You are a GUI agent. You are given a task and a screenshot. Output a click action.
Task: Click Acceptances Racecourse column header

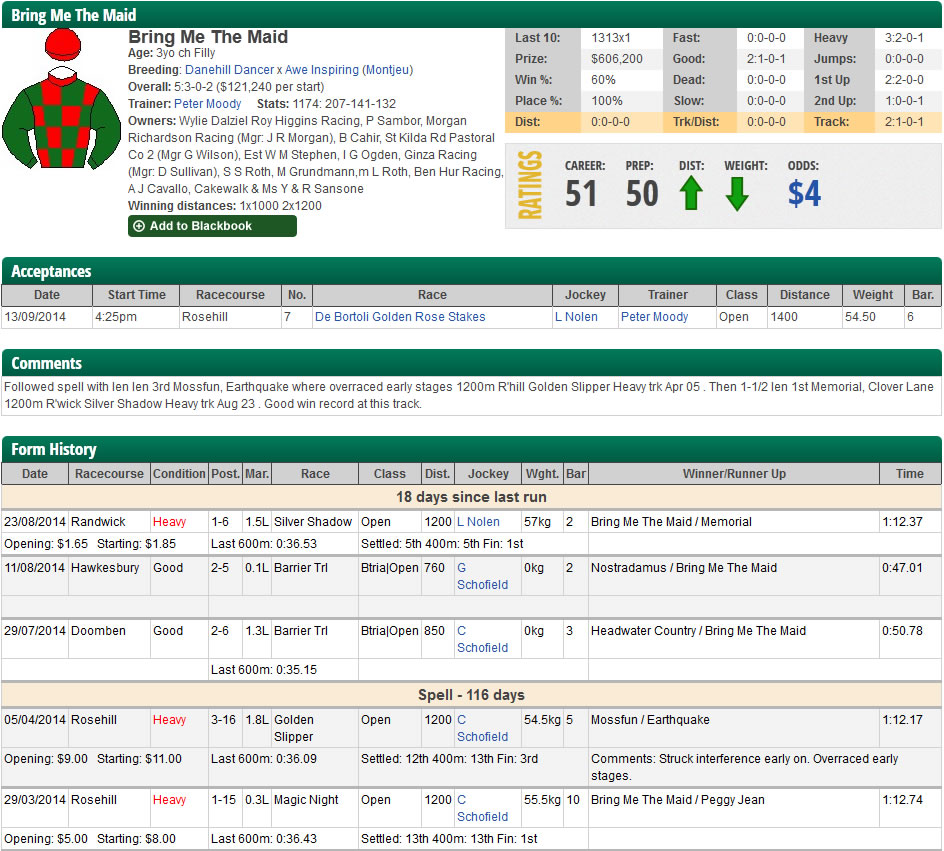click(x=230, y=295)
